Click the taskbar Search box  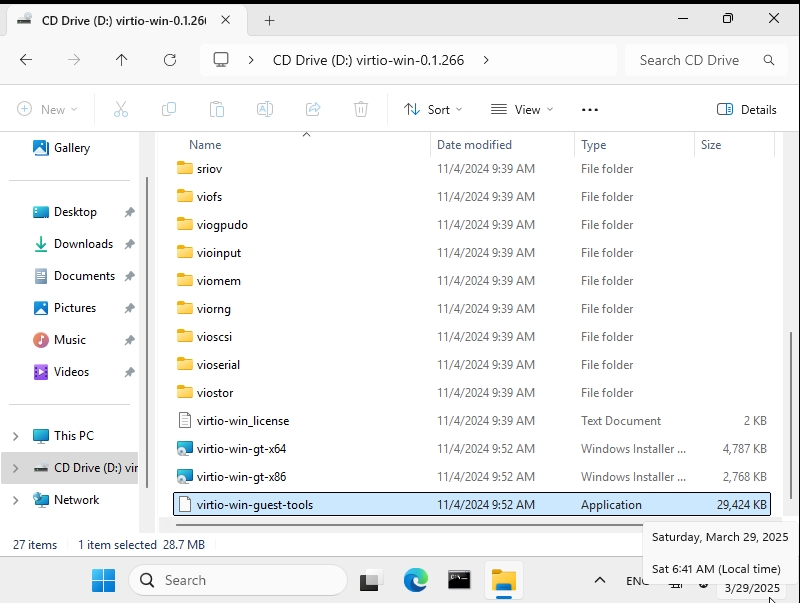pyautogui.click(x=238, y=581)
